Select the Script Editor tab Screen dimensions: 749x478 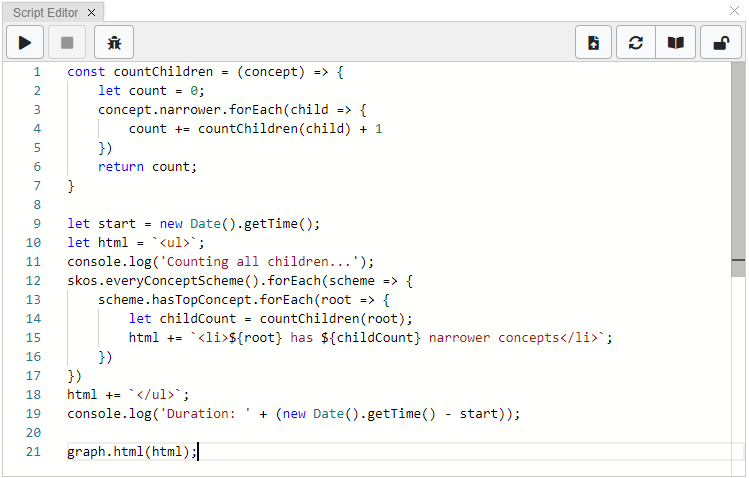pos(44,12)
